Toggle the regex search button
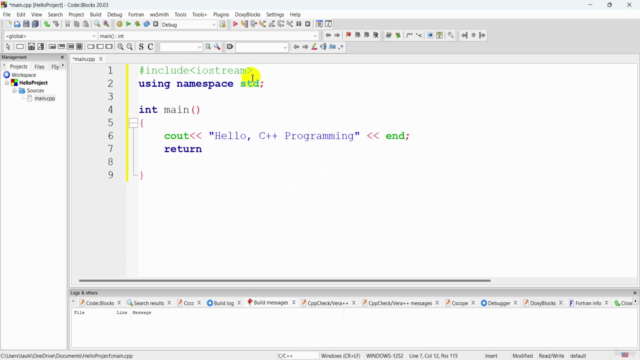640x360 pixels. point(341,47)
